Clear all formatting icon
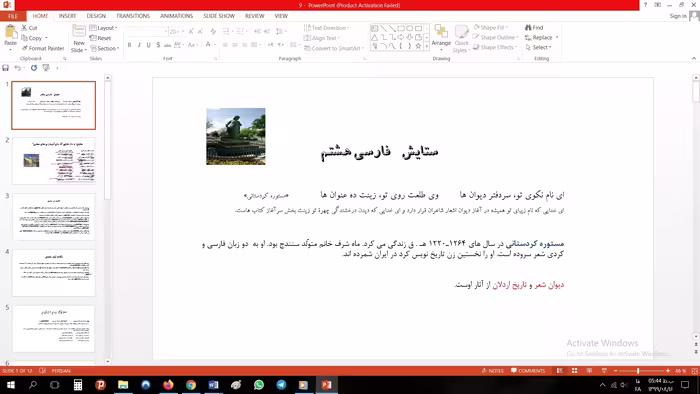The width and height of the screenshot is (700, 394). click(213, 31)
